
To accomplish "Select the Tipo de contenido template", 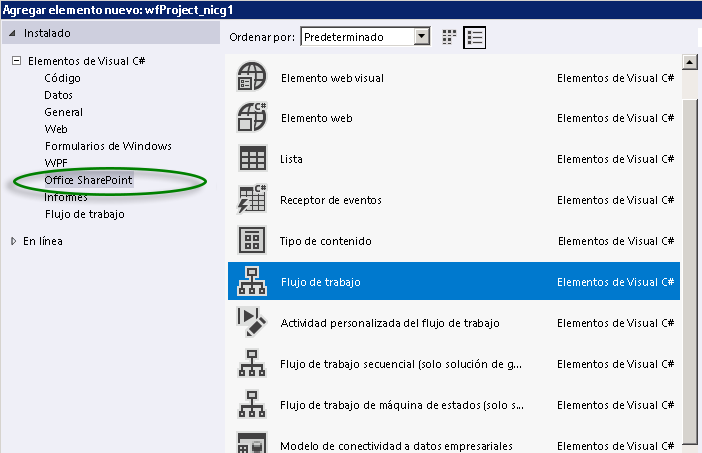I will coord(454,241).
